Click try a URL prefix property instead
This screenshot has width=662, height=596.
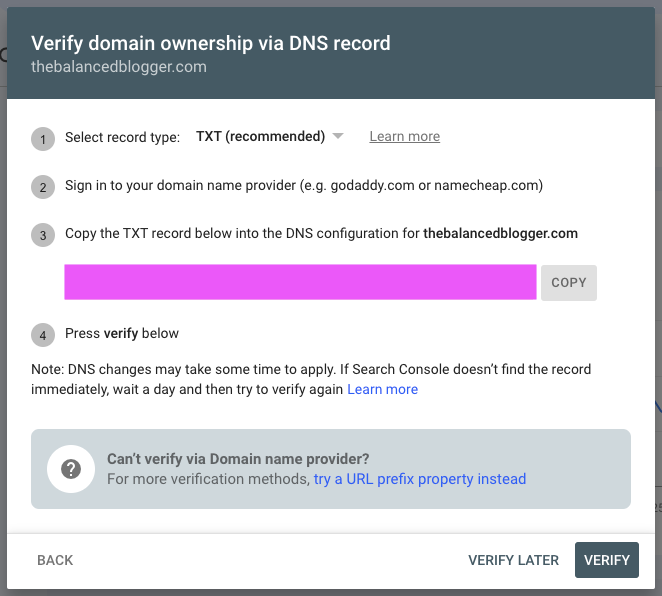[x=419, y=479]
